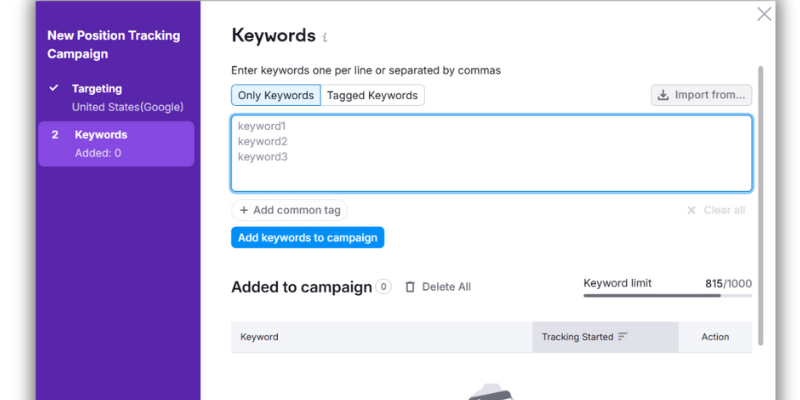The height and width of the screenshot is (400, 800).
Task: Close the Position Tracking dialog with the X
Action: click(764, 14)
